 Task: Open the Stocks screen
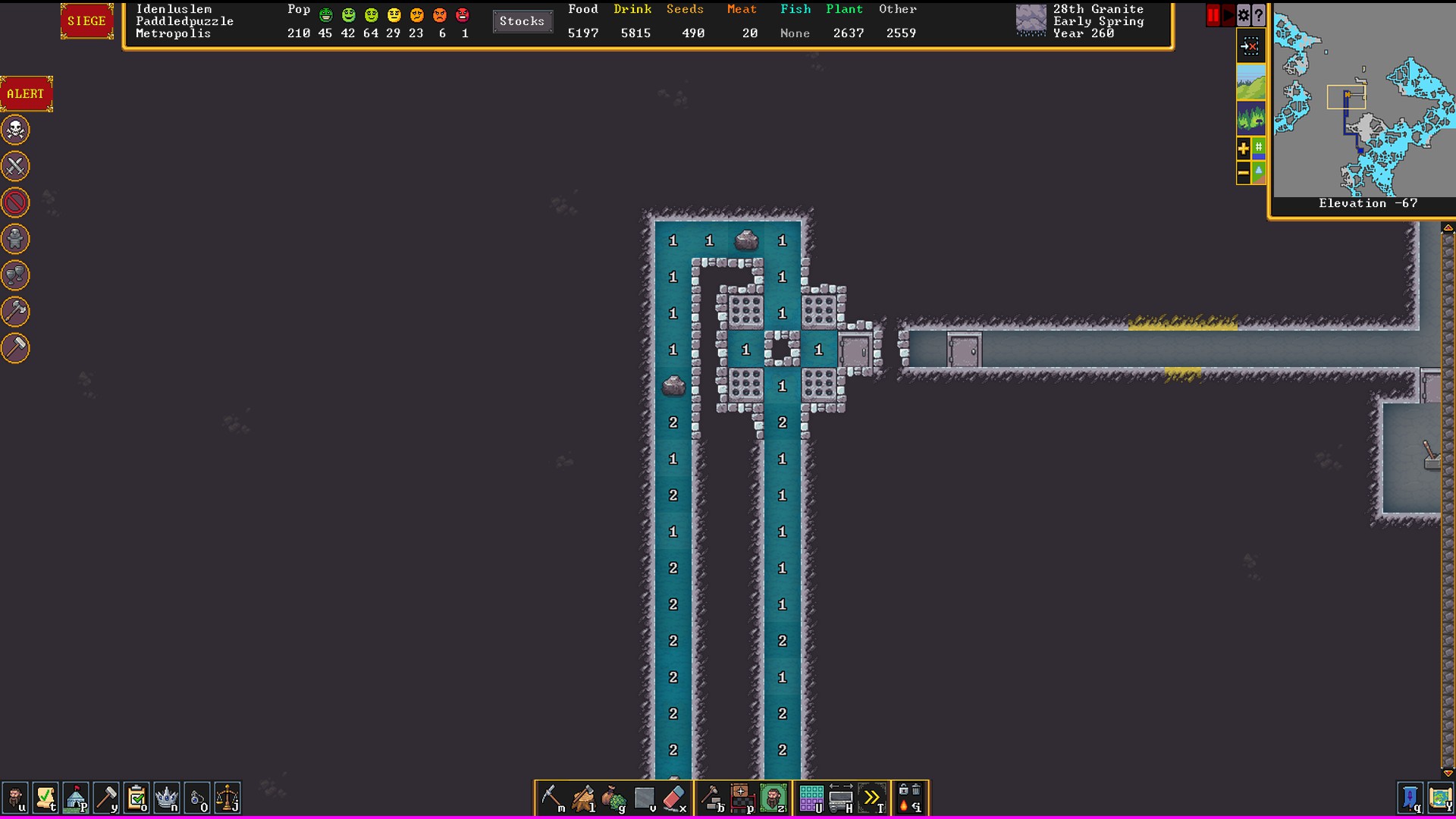coord(522,21)
